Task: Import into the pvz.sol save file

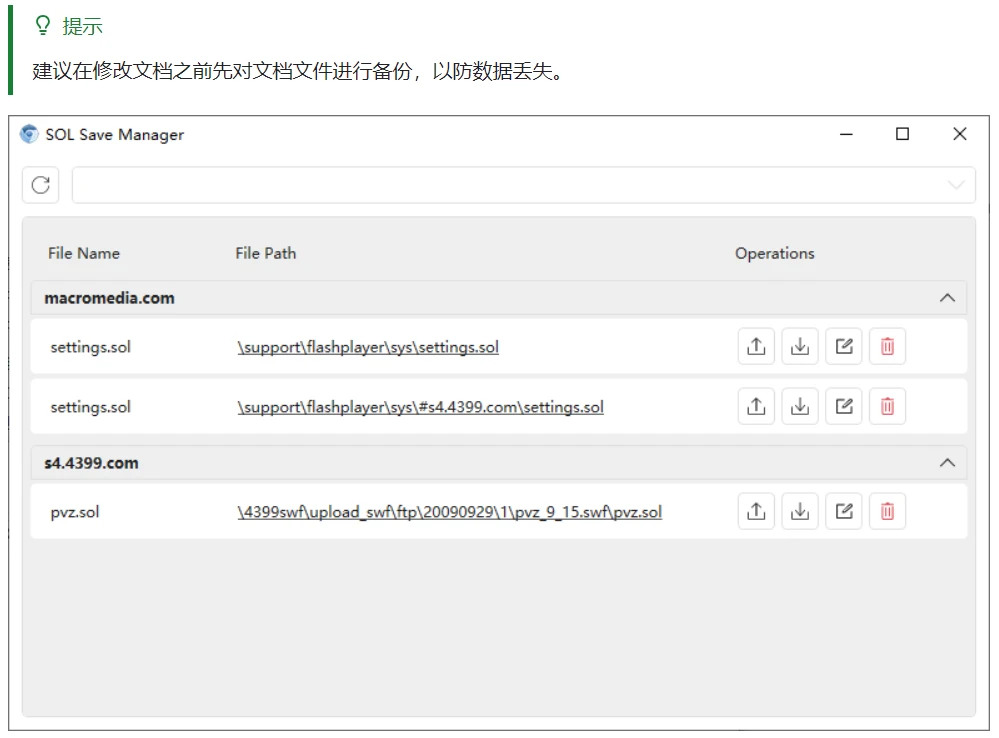Action: 800,512
